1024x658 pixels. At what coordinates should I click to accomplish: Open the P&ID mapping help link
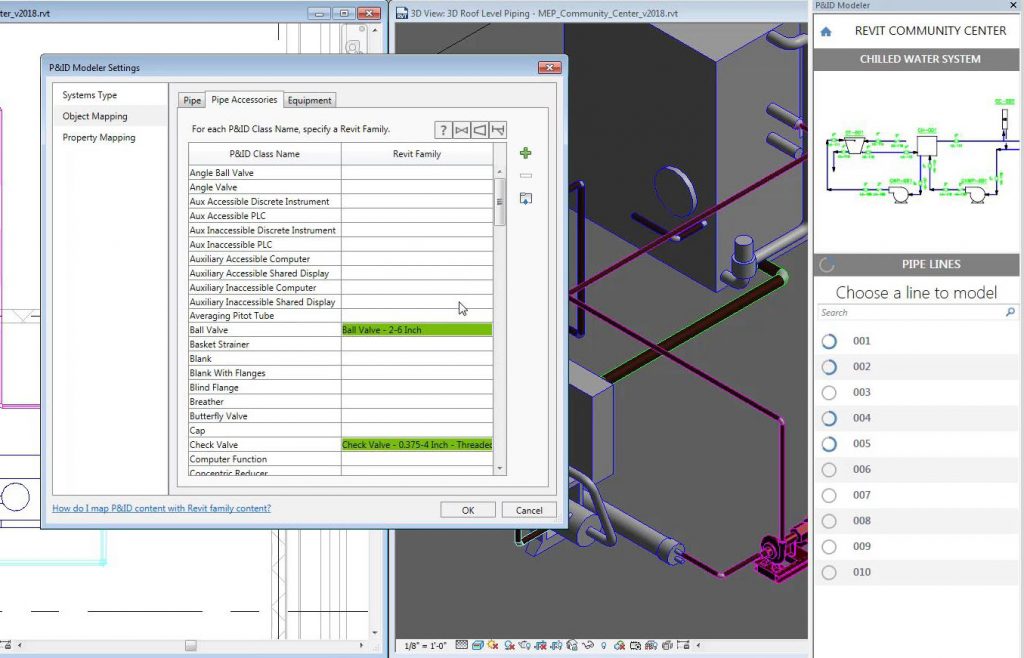tap(161, 509)
